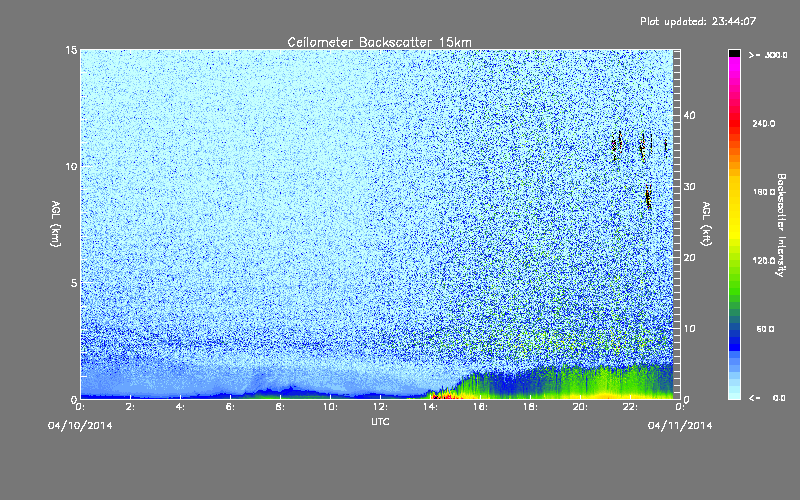The width and height of the screenshot is (800, 500).
Task: Click the end date 04/11/2014 label
Action: click(x=680, y=426)
